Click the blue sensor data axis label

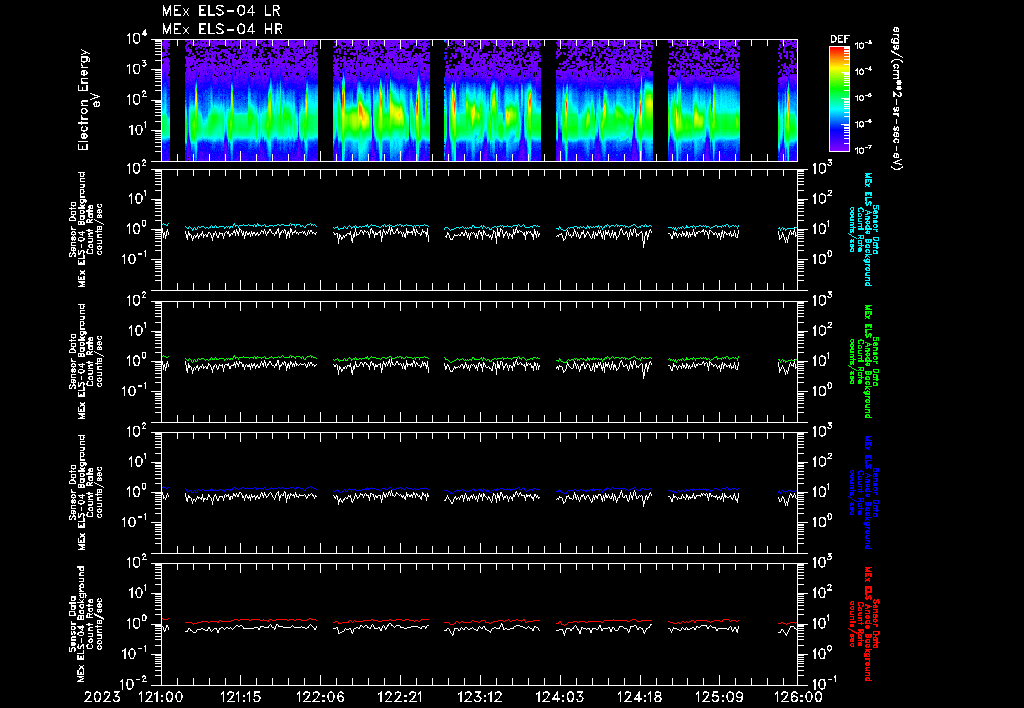(x=866, y=492)
